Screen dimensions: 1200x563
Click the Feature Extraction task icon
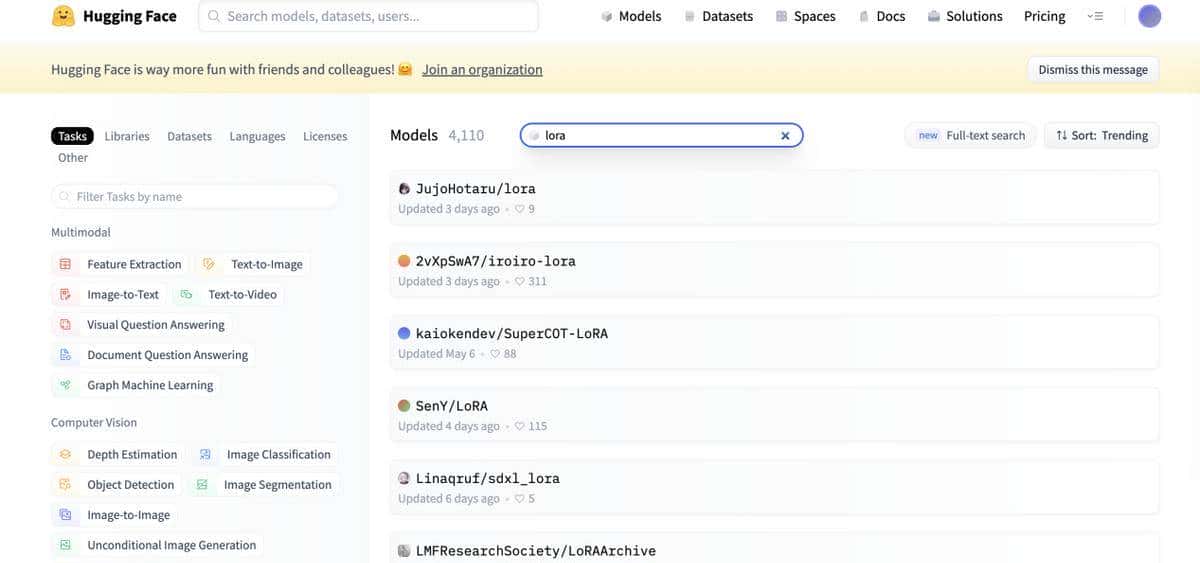66,265
